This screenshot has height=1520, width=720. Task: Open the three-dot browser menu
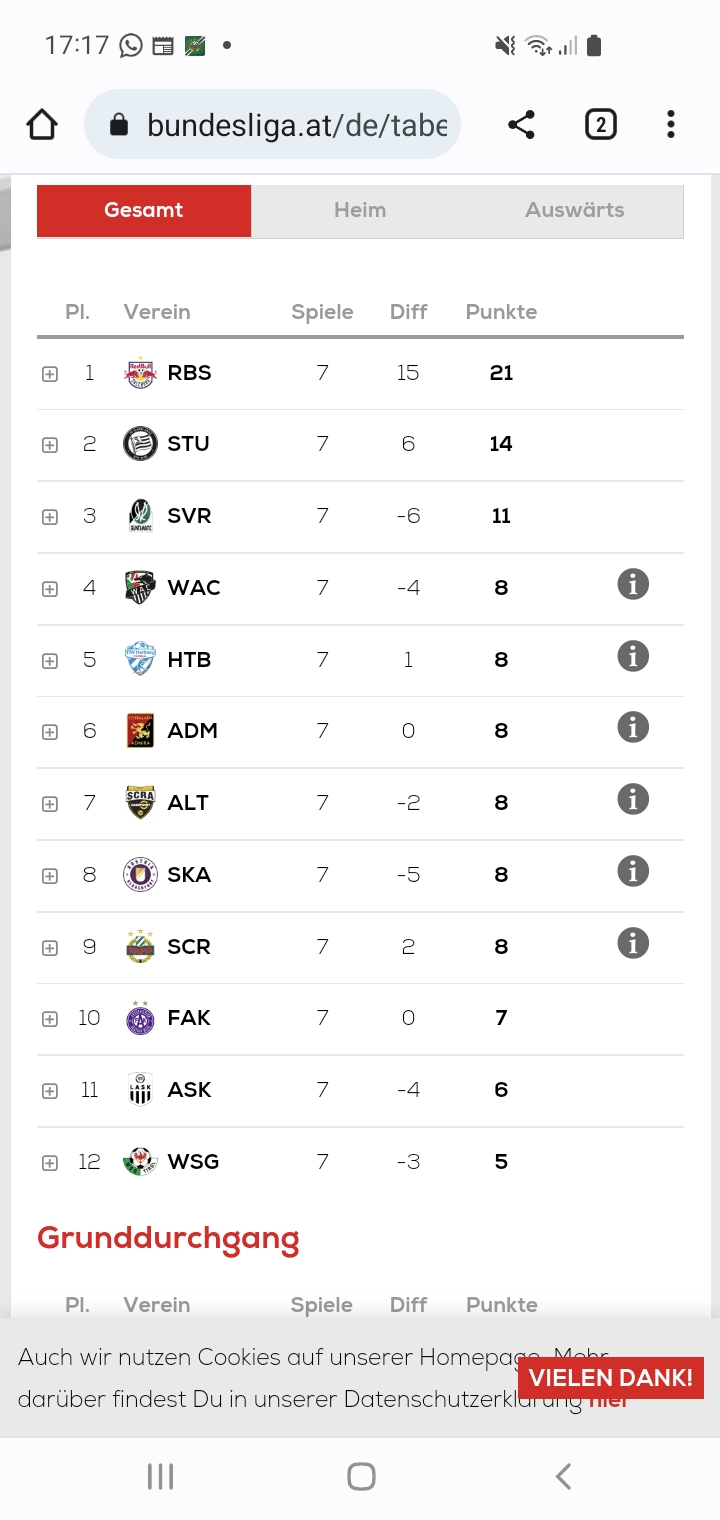click(670, 125)
